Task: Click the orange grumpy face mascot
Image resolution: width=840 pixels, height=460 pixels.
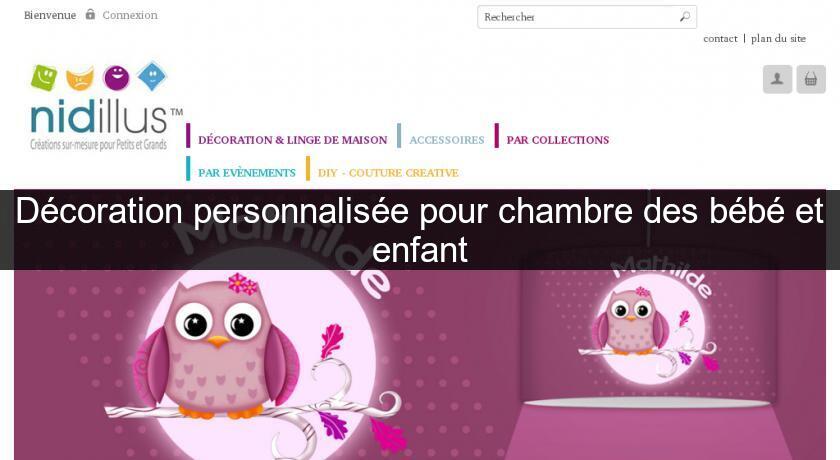Action: click(80, 78)
